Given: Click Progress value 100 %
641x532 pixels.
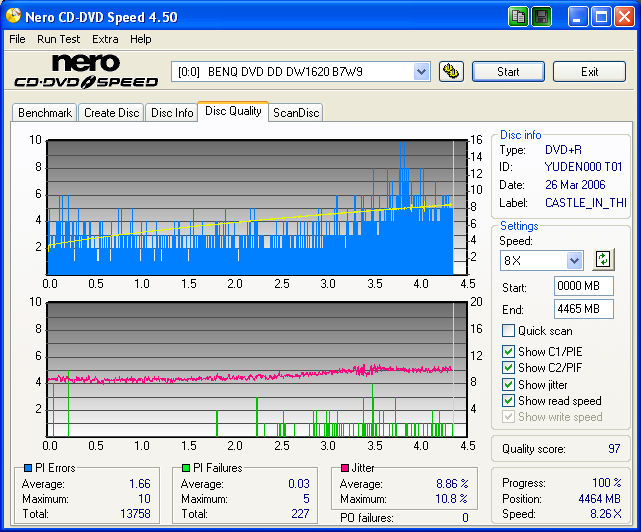Looking at the screenshot, I should click(x=607, y=483).
